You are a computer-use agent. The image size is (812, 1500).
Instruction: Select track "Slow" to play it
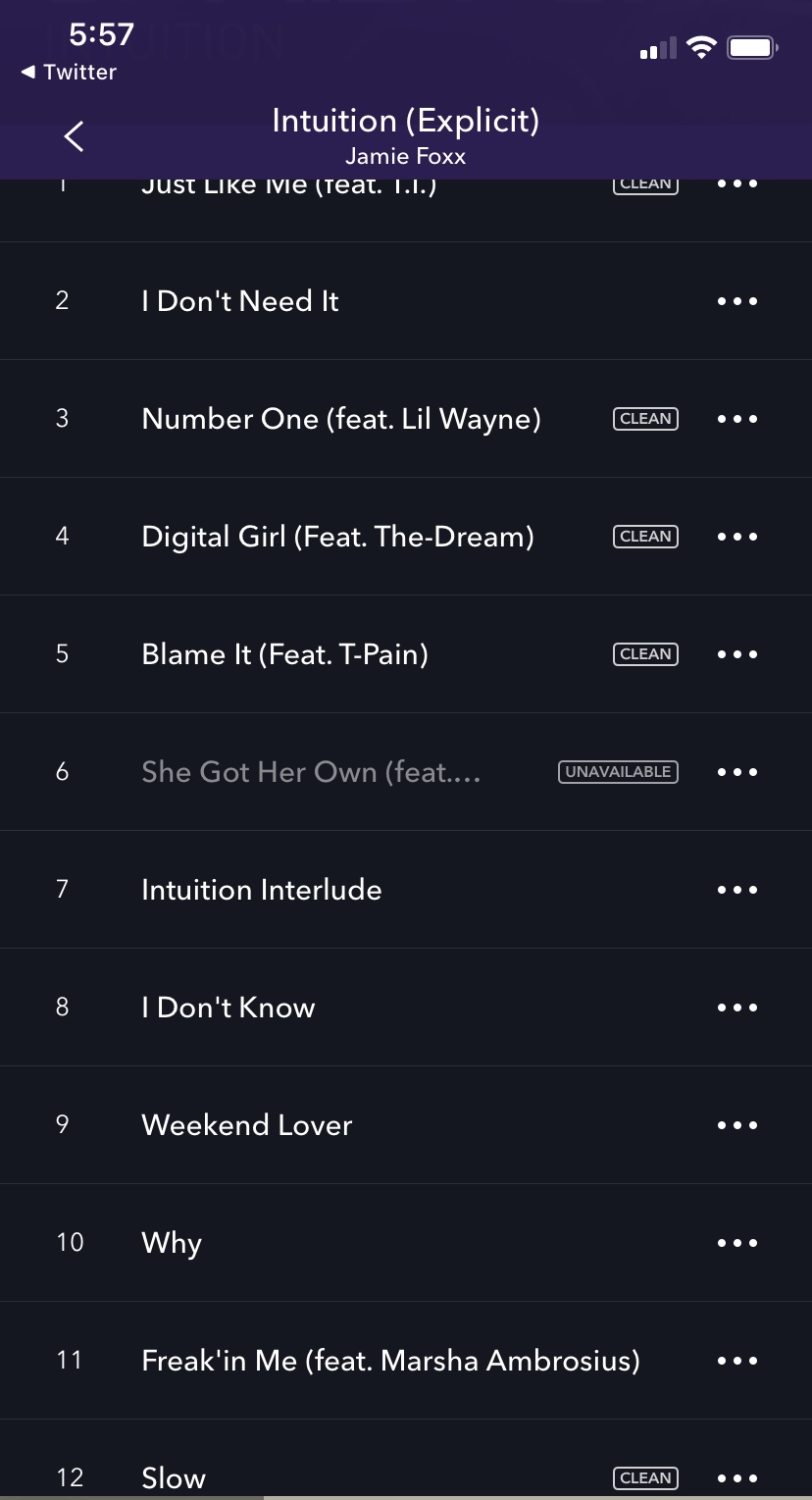294,1476
